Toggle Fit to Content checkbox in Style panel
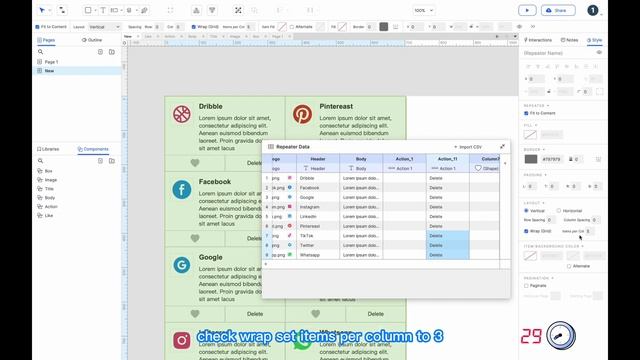The image size is (640, 360). coord(526,113)
